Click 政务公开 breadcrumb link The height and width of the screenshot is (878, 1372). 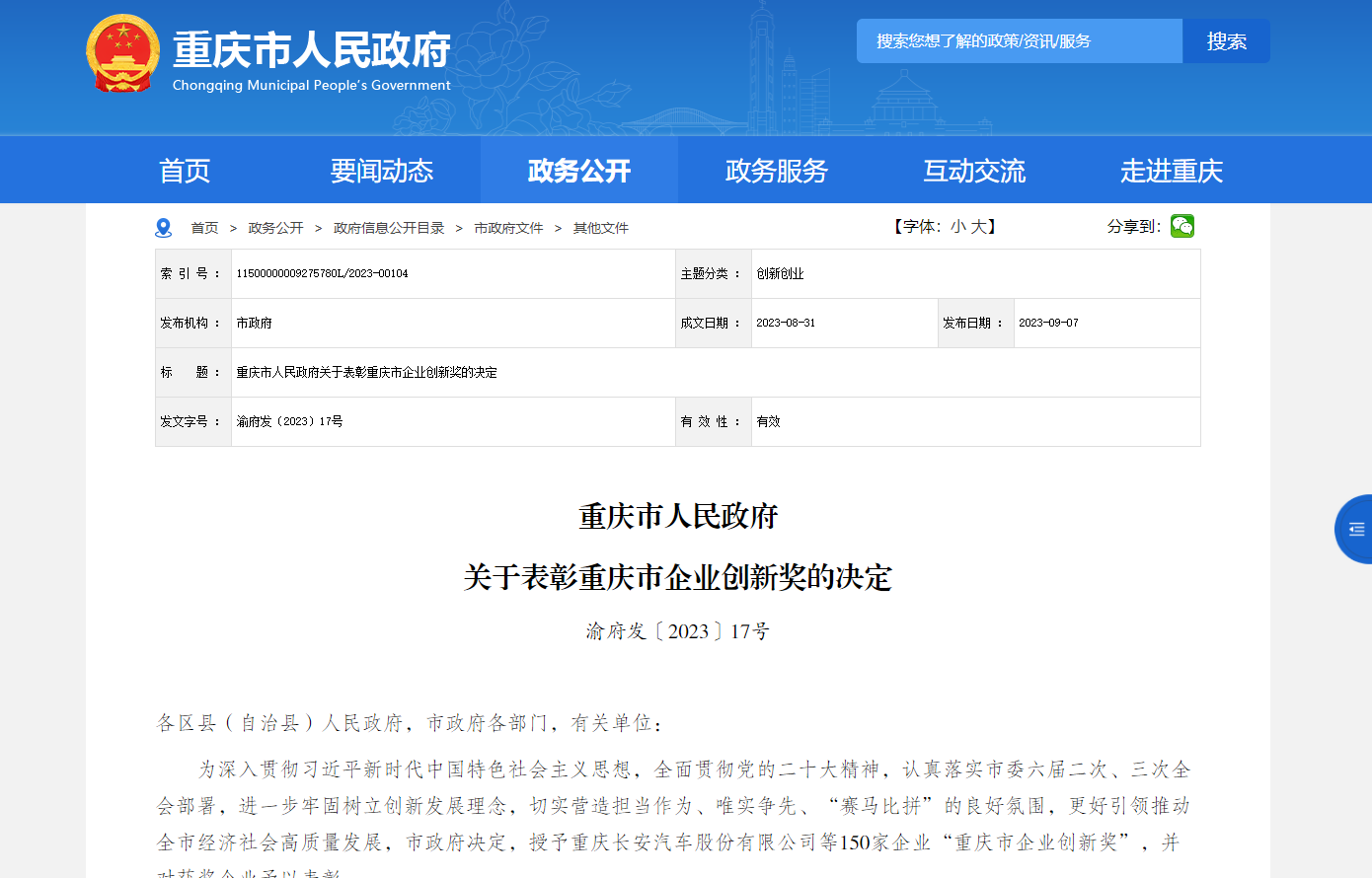275,228
